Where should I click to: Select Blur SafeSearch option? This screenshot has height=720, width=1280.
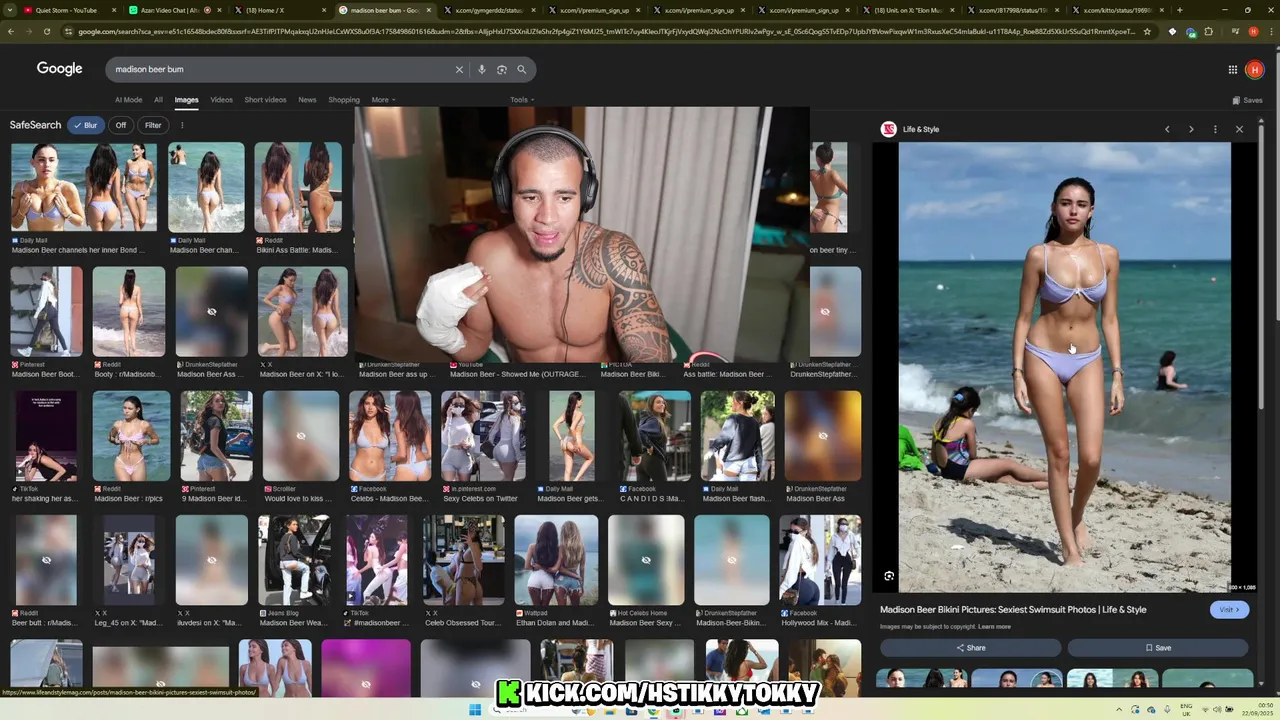click(86, 125)
